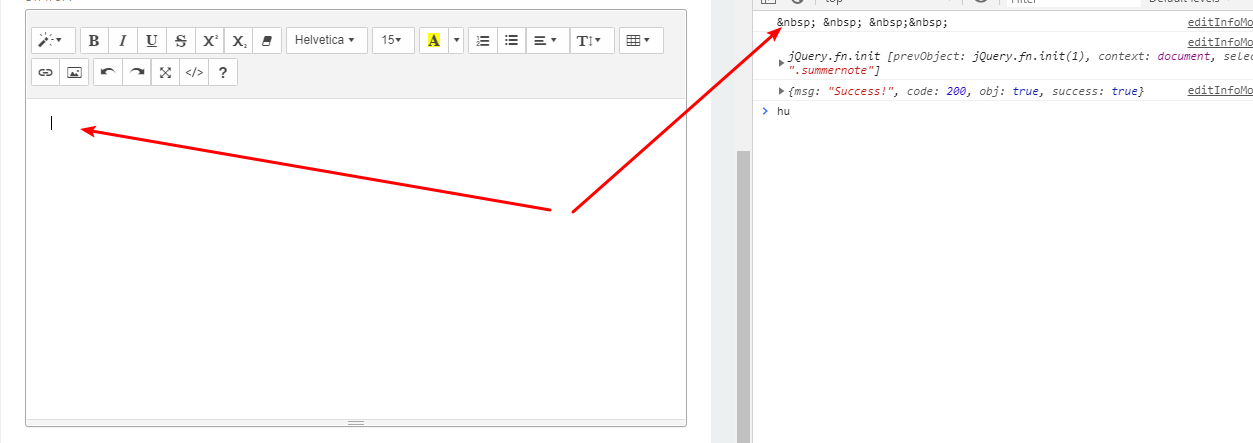
Task: Insert an ordered numbered list
Action: pyautogui.click(x=484, y=40)
